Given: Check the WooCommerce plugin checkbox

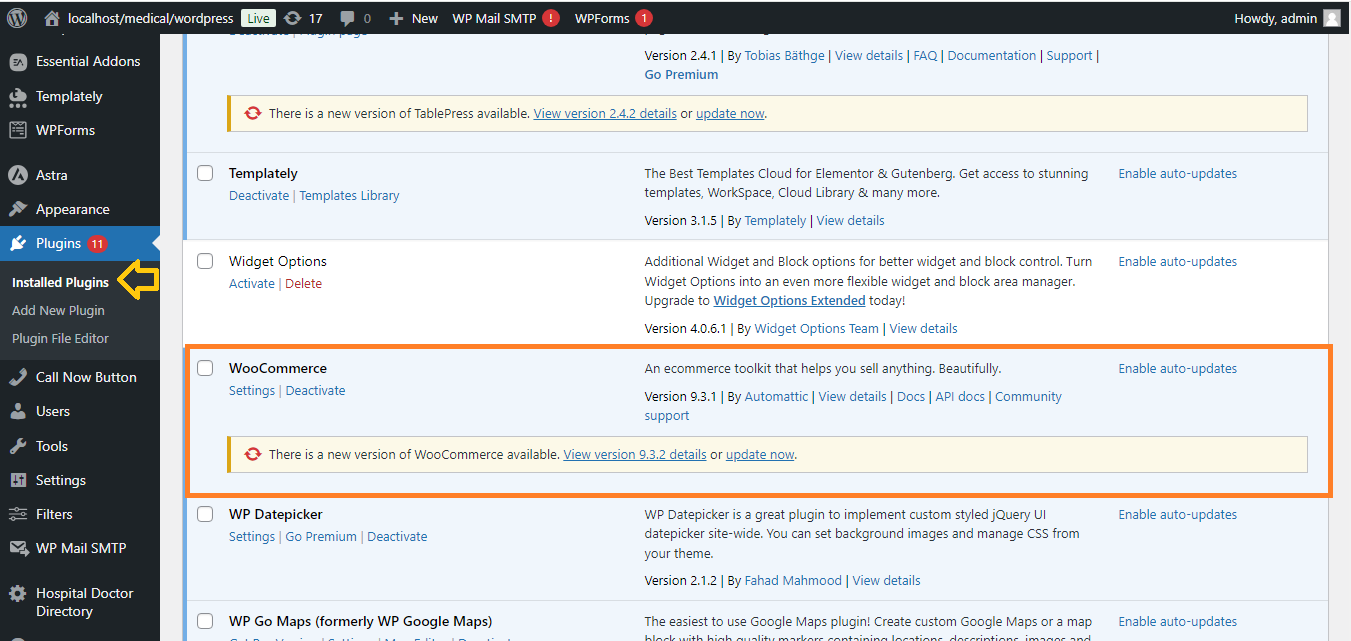Looking at the screenshot, I should click(x=205, y=368).
